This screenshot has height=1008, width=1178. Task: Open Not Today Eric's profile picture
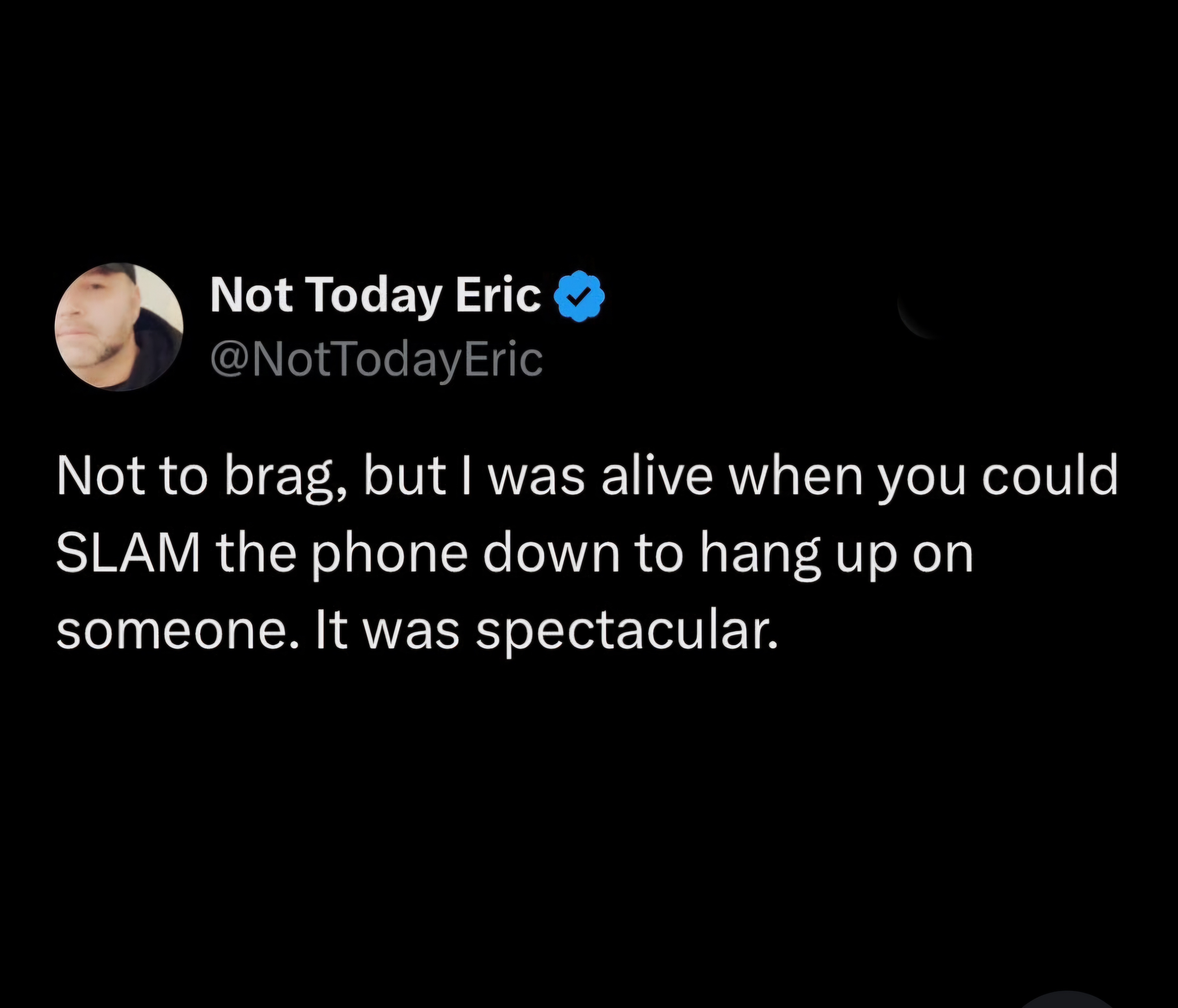pos(119,327)
